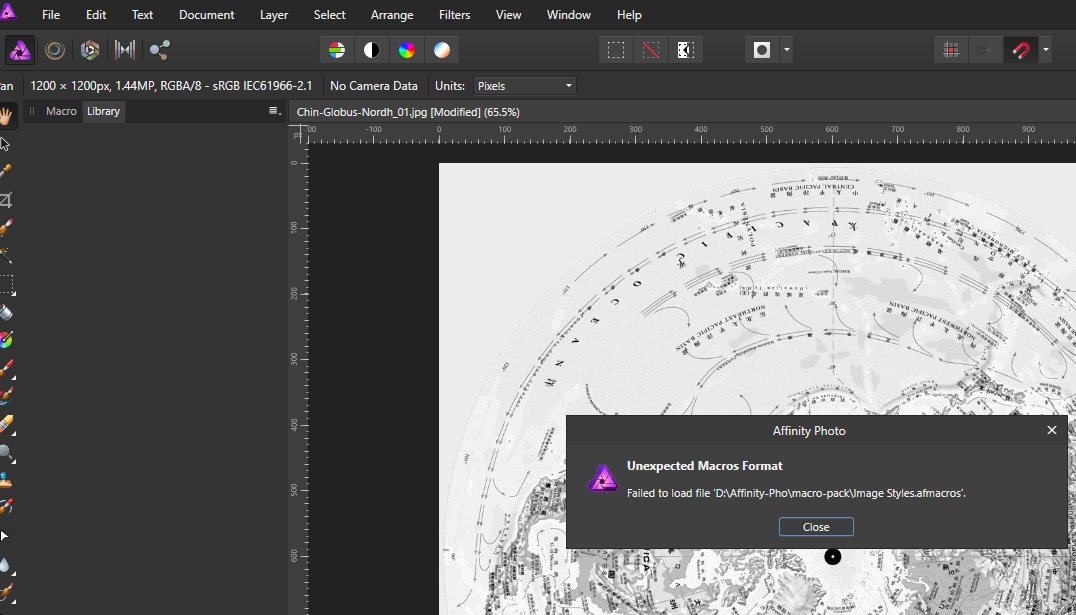The height and width of the screenshot is (615, 1076).
Task: Select the Paint Brush tool
Action: point(6,369)
